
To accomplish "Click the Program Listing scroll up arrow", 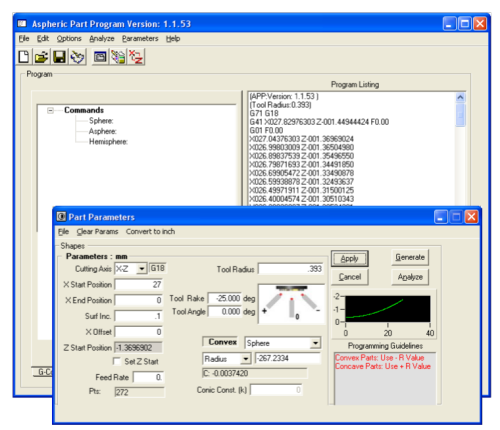I will click(460, 97).
